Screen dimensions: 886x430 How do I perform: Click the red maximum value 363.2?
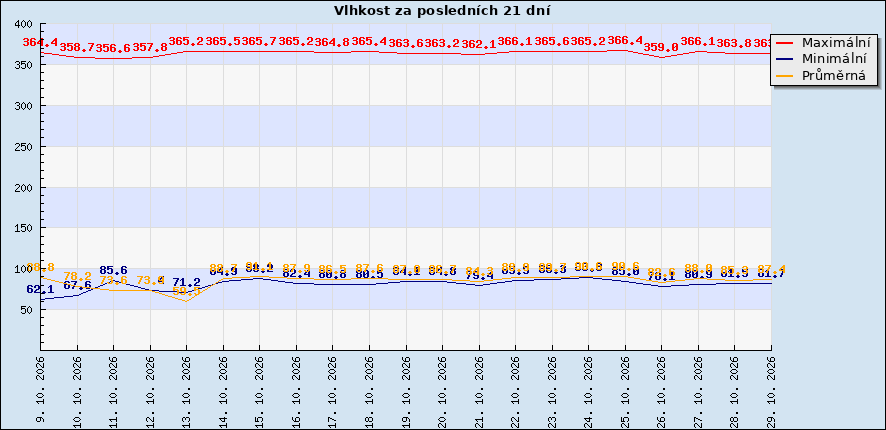pyautogui.click(x=442, y=43)
